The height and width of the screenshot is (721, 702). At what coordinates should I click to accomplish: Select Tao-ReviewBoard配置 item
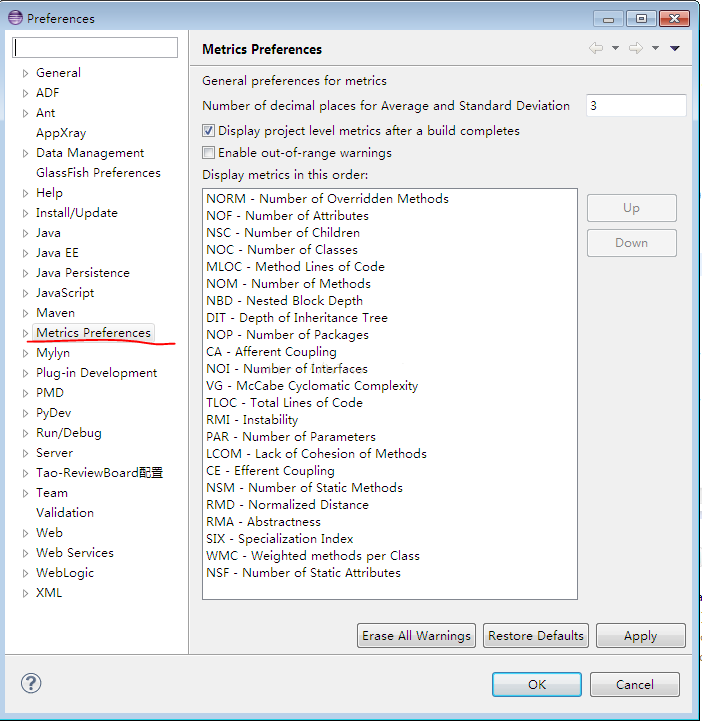(x=99, y=473)
